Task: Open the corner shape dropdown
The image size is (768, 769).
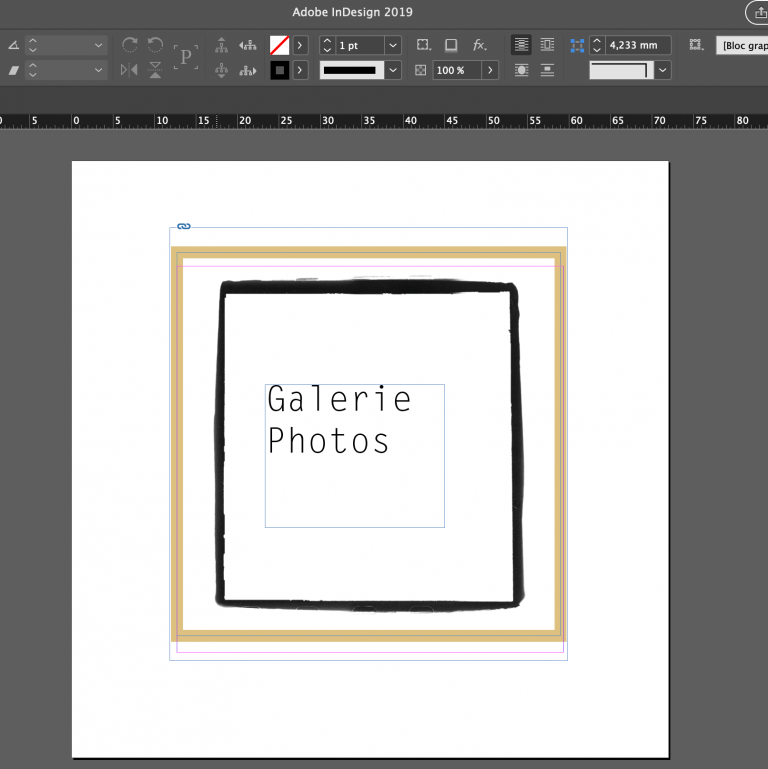Action: (x=663, y=71)
